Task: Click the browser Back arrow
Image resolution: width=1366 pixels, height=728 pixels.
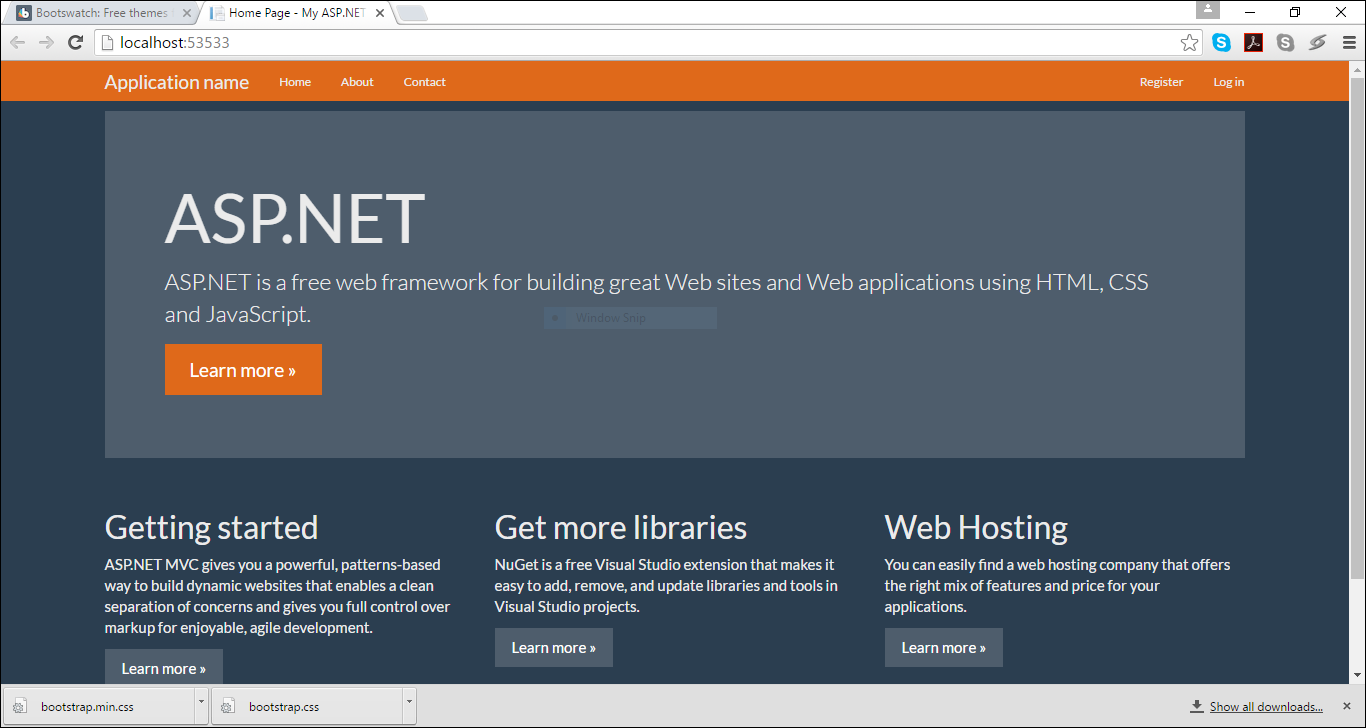Action: (17, 42)
